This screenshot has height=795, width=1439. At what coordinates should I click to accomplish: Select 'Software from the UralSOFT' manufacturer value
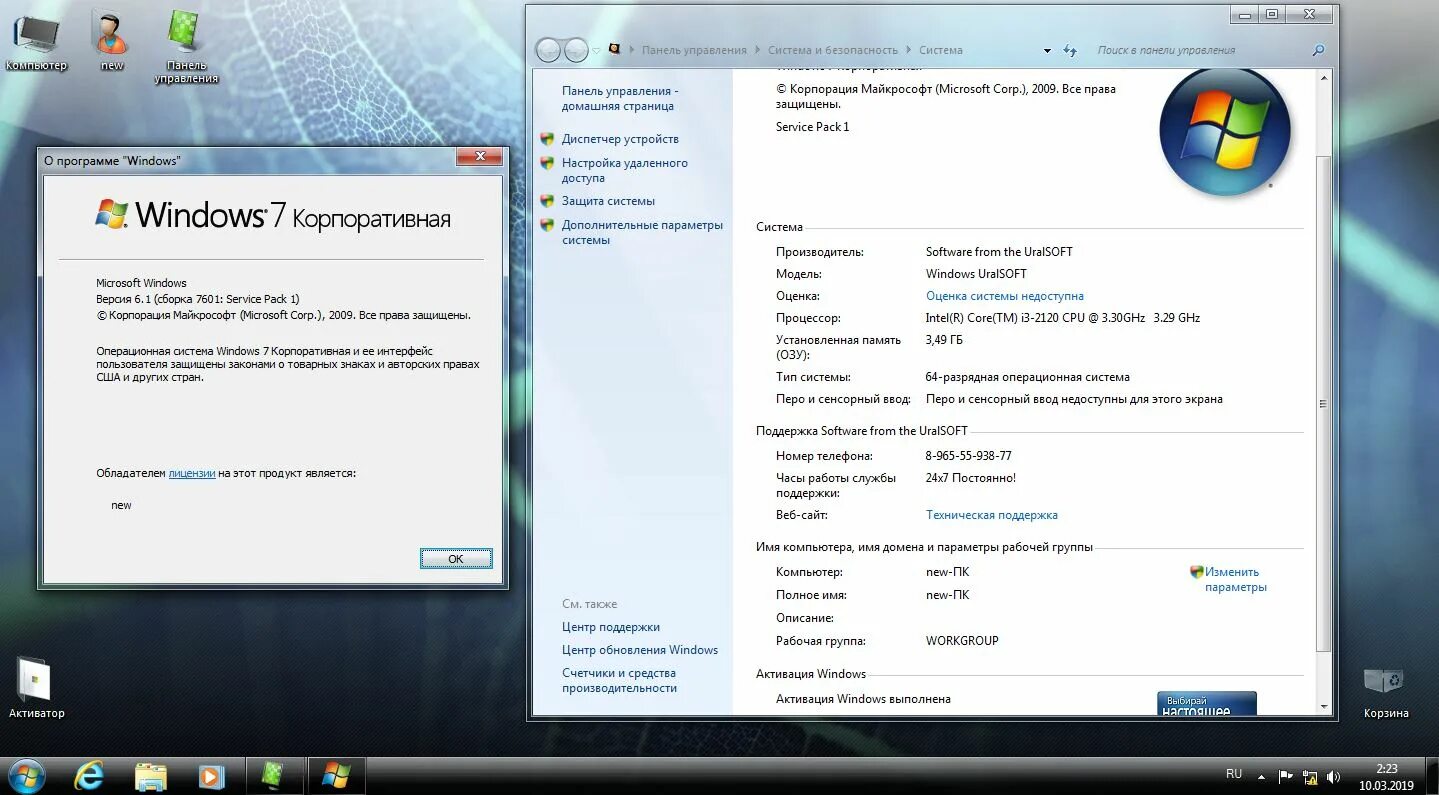coord(999,252)
